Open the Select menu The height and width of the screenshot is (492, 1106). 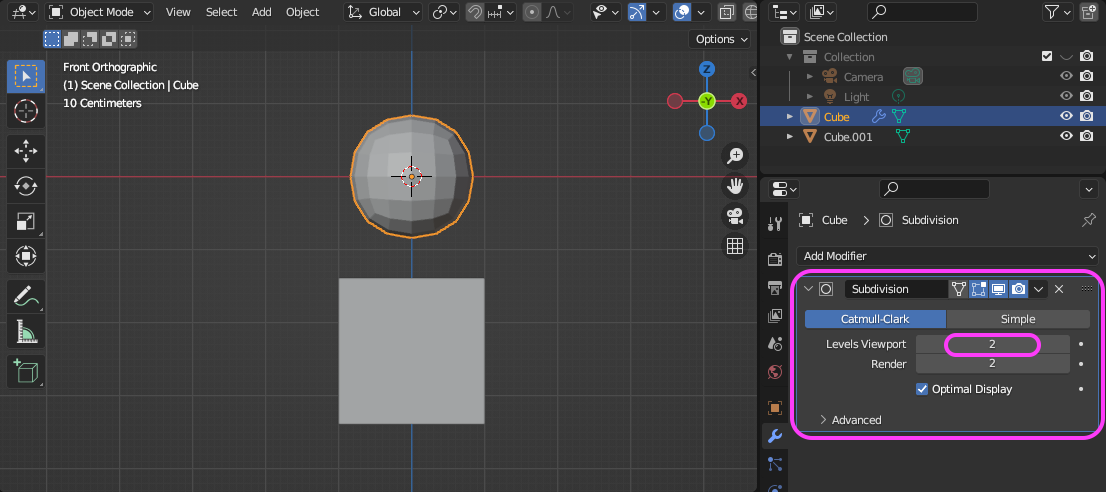tap(221, 12)
